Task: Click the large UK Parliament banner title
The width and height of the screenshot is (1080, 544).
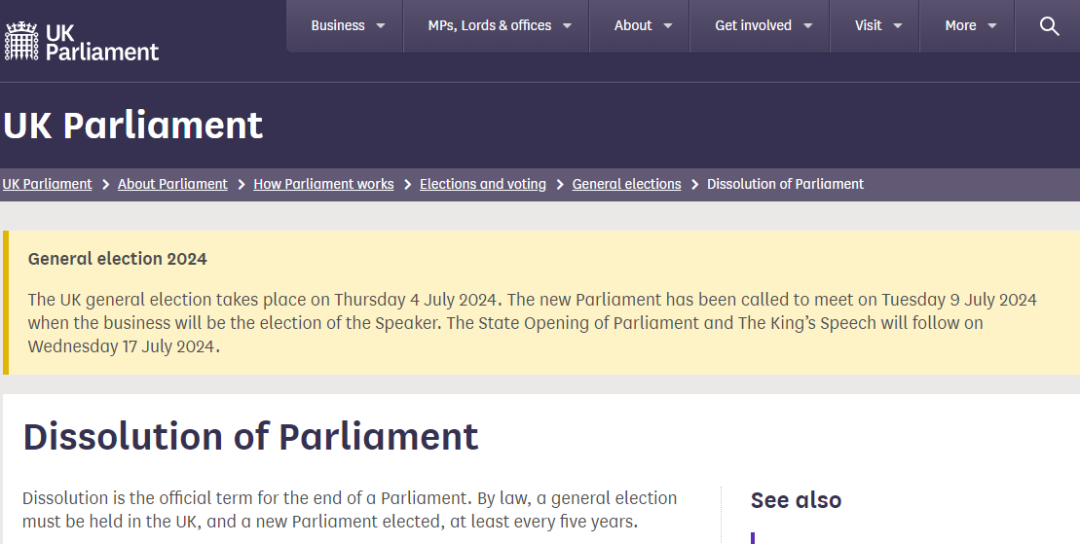Action: [x=133, y=125]
